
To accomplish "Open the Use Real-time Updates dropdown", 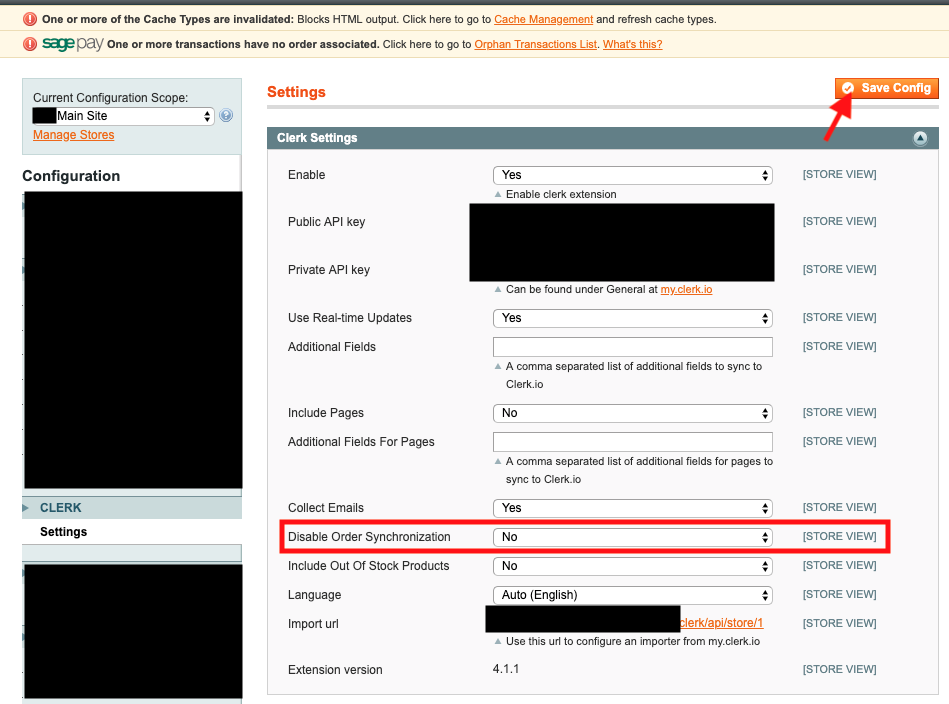I will tap(633, 318).
